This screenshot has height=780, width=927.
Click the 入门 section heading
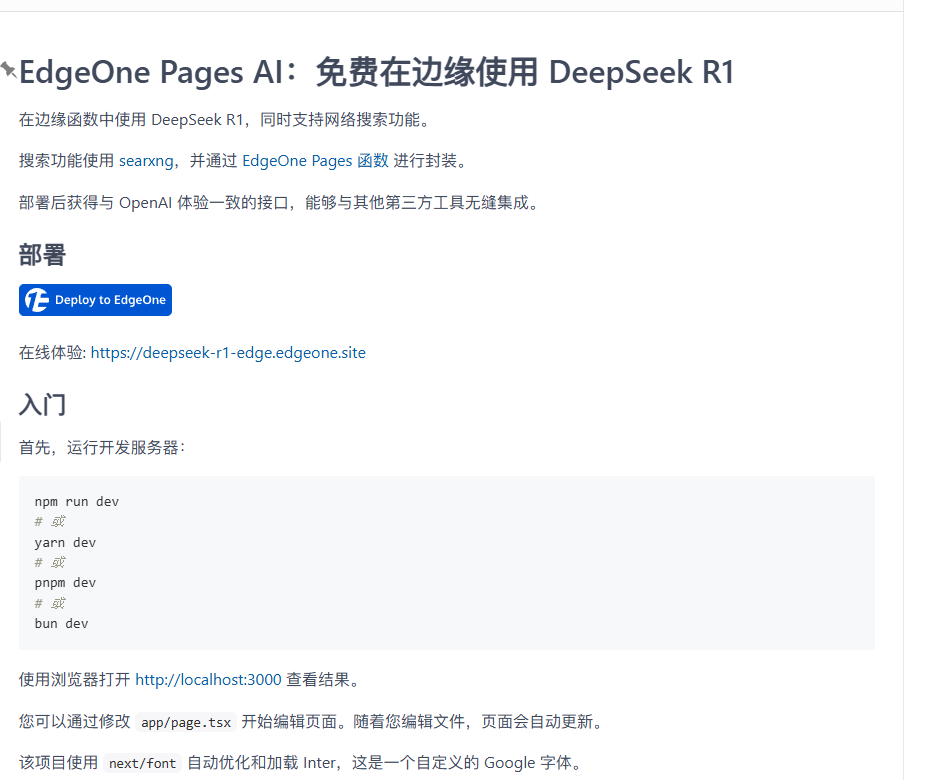(42, 405)
